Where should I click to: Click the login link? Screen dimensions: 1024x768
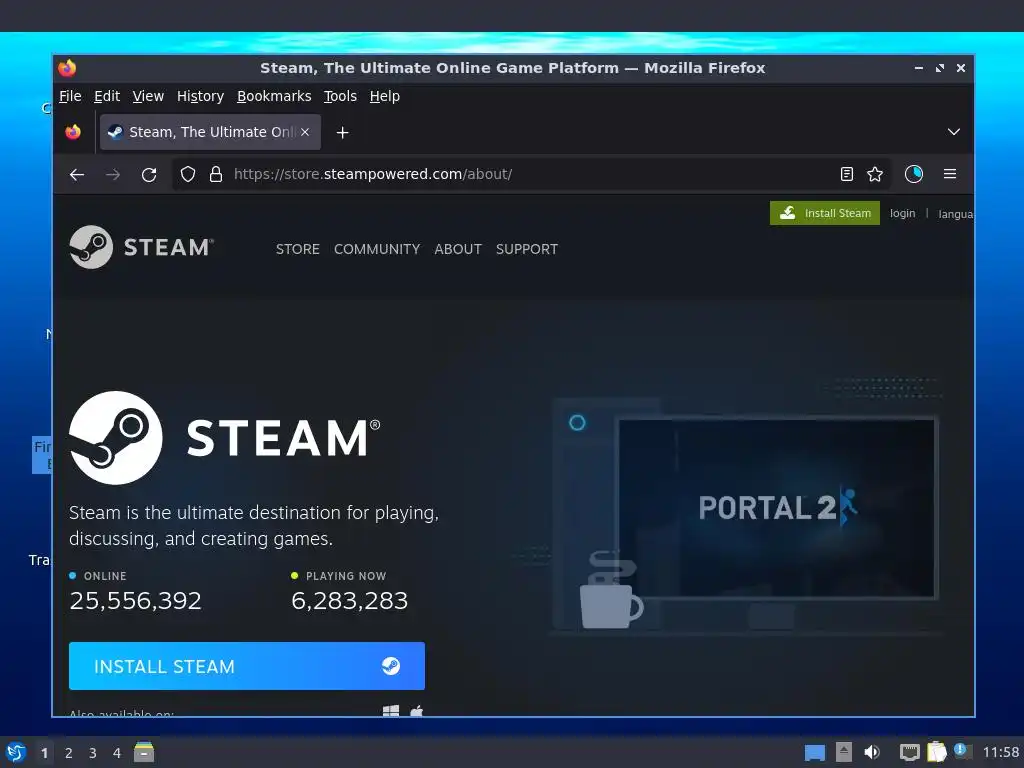(x=902, y=214)
